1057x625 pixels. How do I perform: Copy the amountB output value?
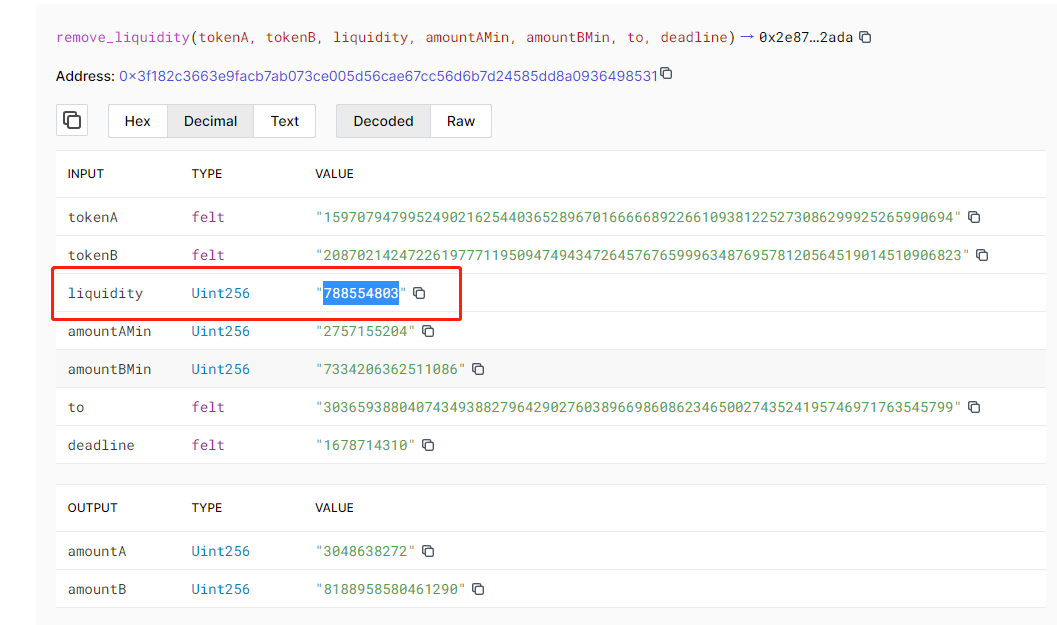click(x=478, y=589)
